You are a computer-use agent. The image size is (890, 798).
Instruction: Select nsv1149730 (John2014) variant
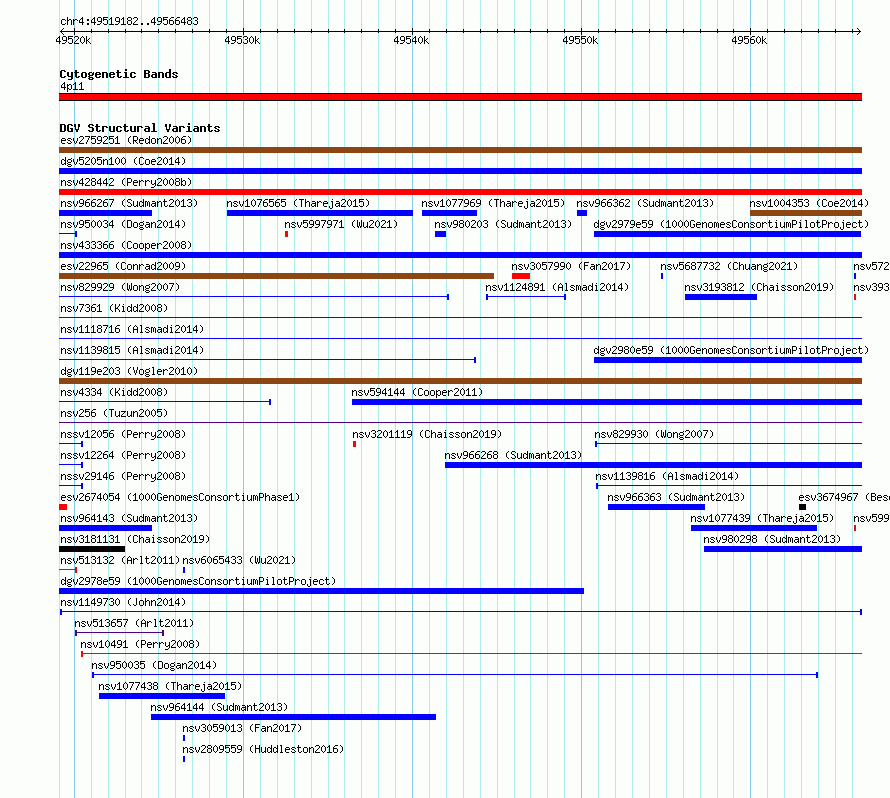(461, 612)
